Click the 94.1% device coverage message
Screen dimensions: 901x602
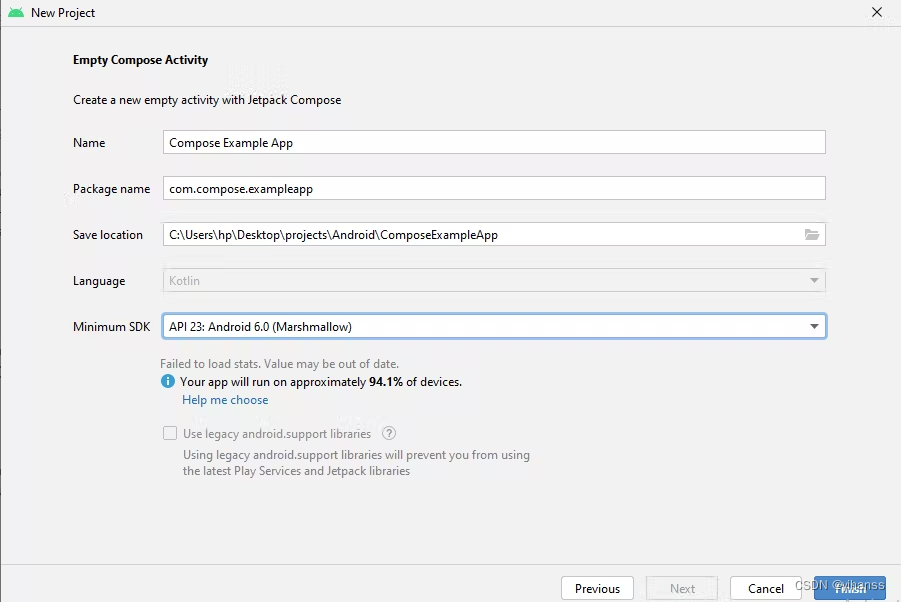[300, 381]
